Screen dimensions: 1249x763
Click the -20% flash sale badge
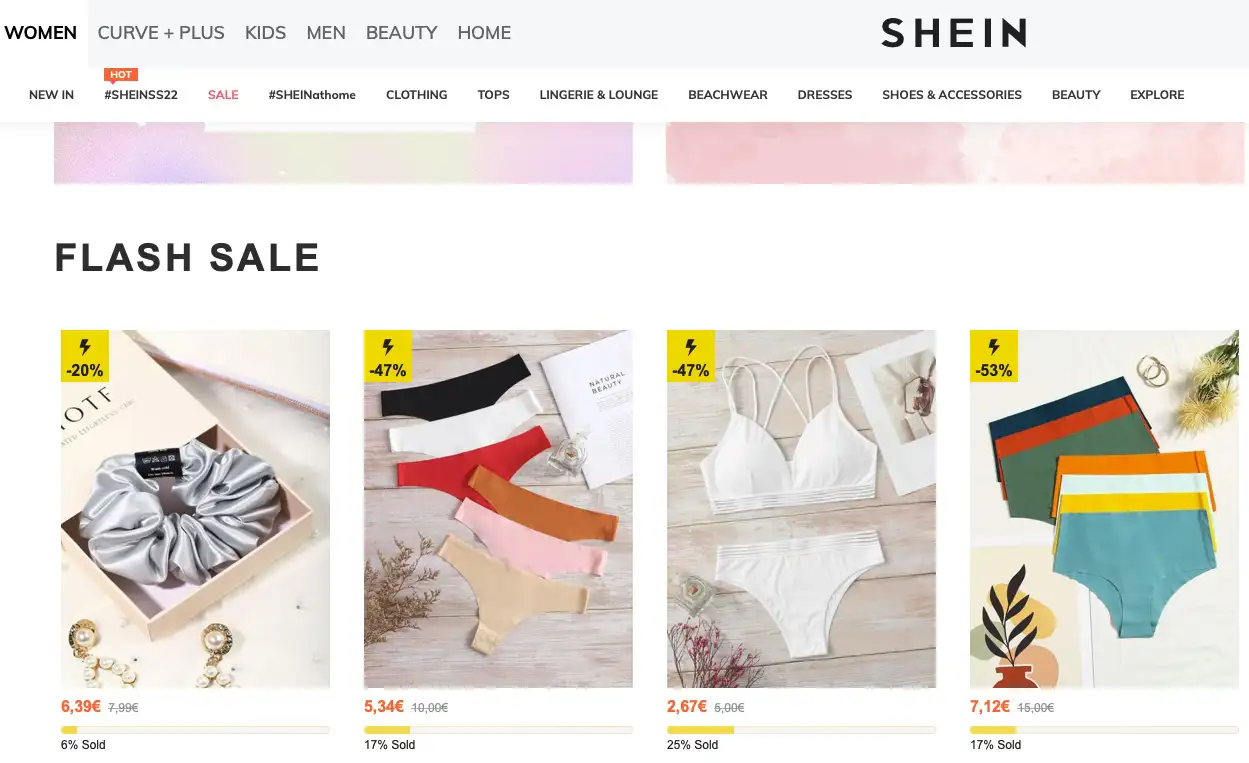[x=85, y=356]
